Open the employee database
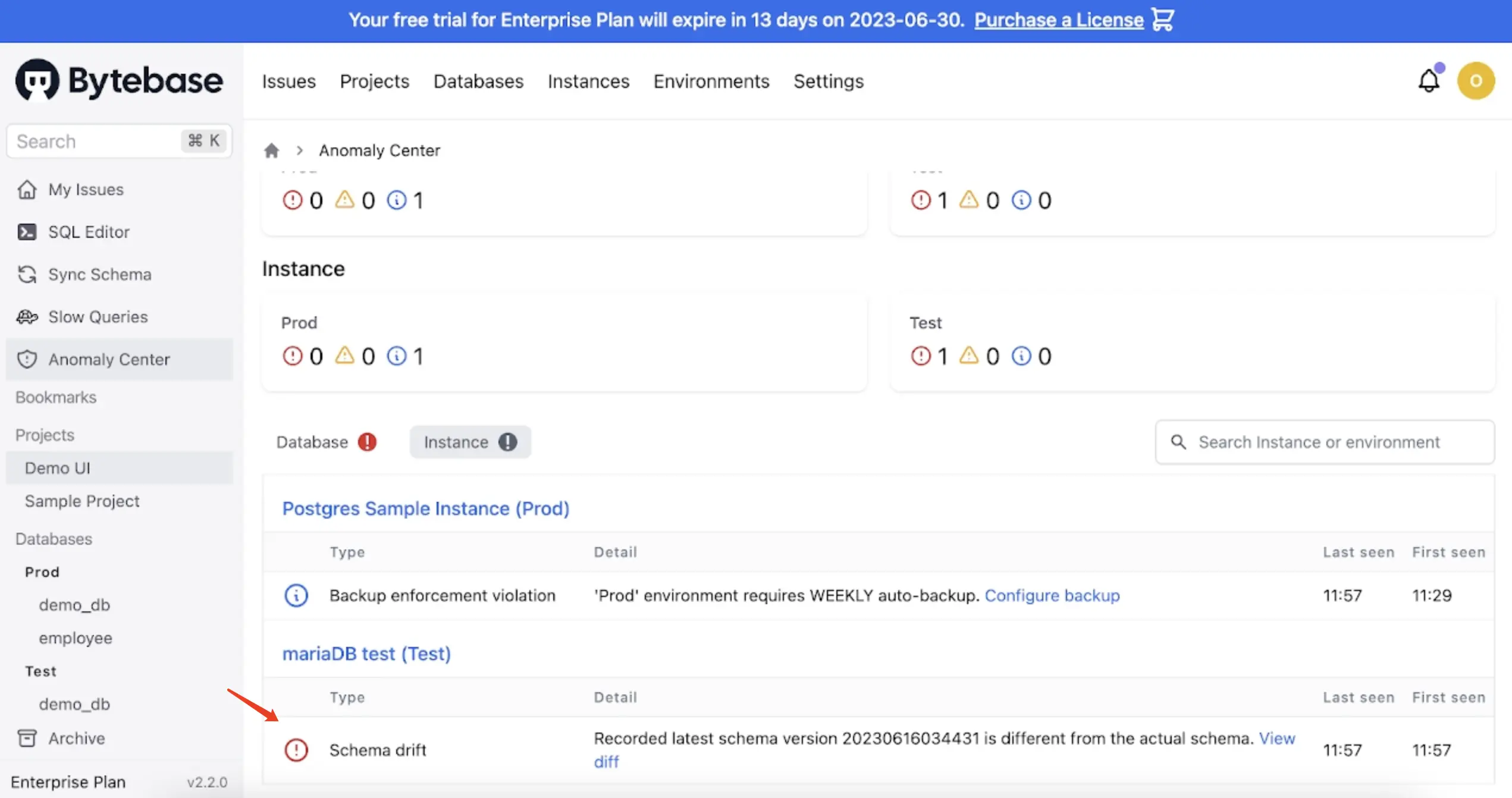 click(x=76, y=638)
